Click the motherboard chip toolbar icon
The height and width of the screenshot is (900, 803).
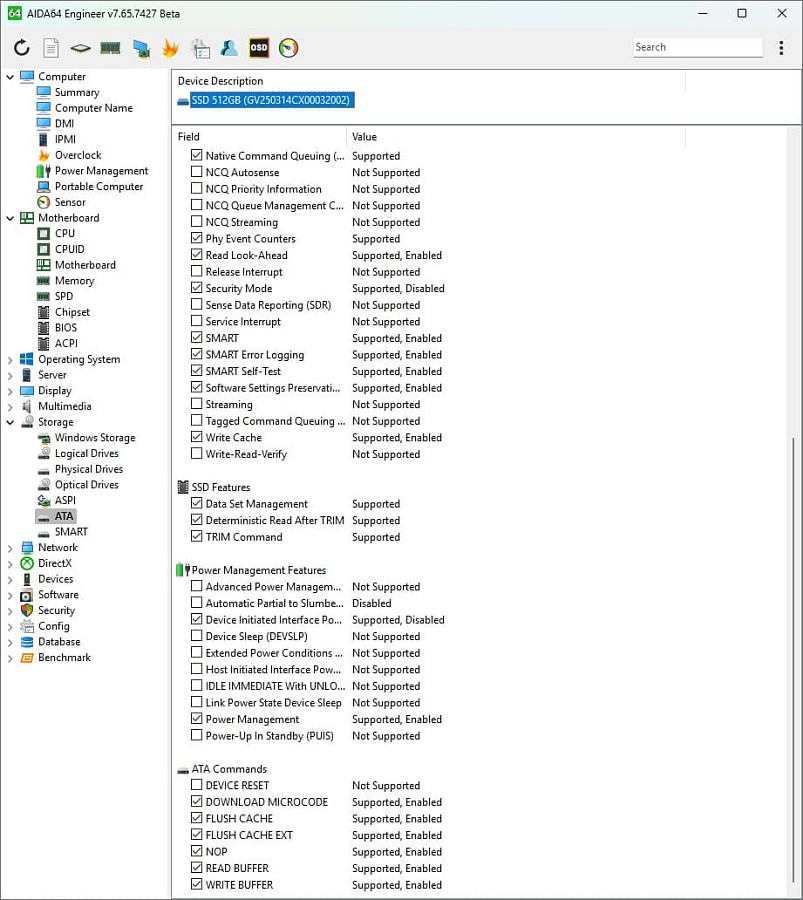pyautogui.click(x=80, y=48)
